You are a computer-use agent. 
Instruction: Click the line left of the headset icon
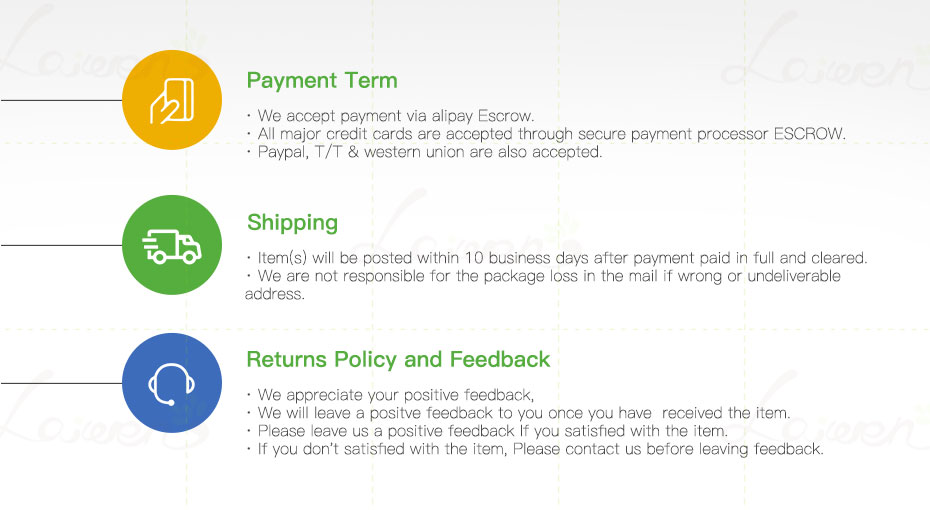(60, 383)
